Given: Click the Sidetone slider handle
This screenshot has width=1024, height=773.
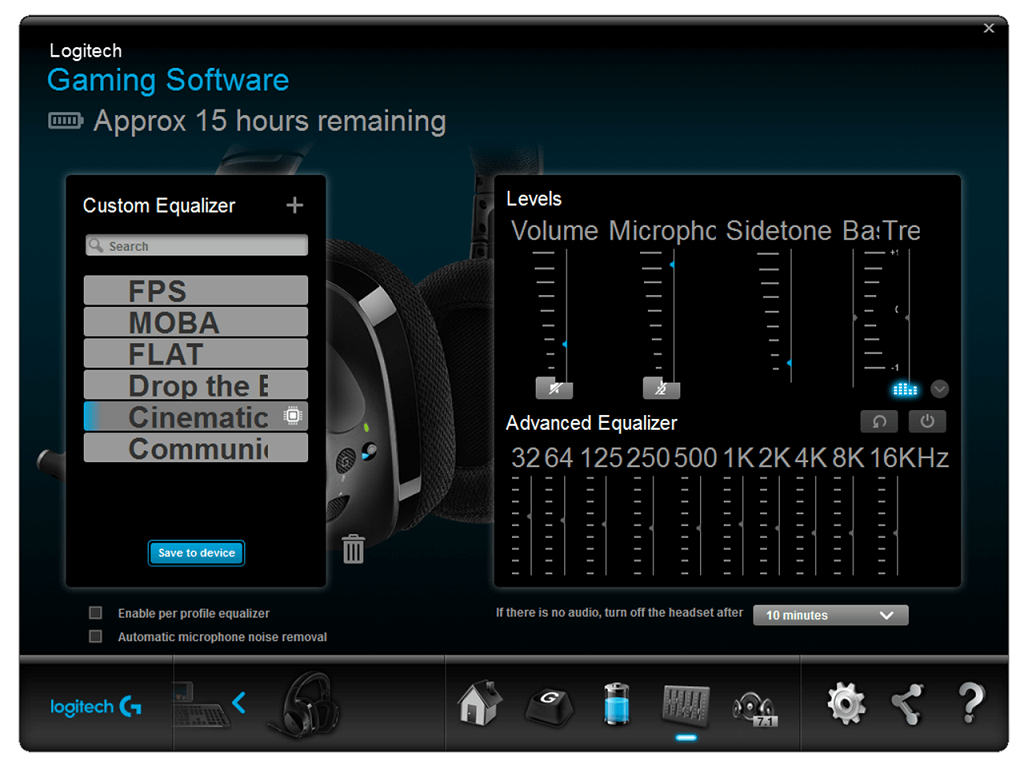Looking at the screenshot, I should point(790,362).
